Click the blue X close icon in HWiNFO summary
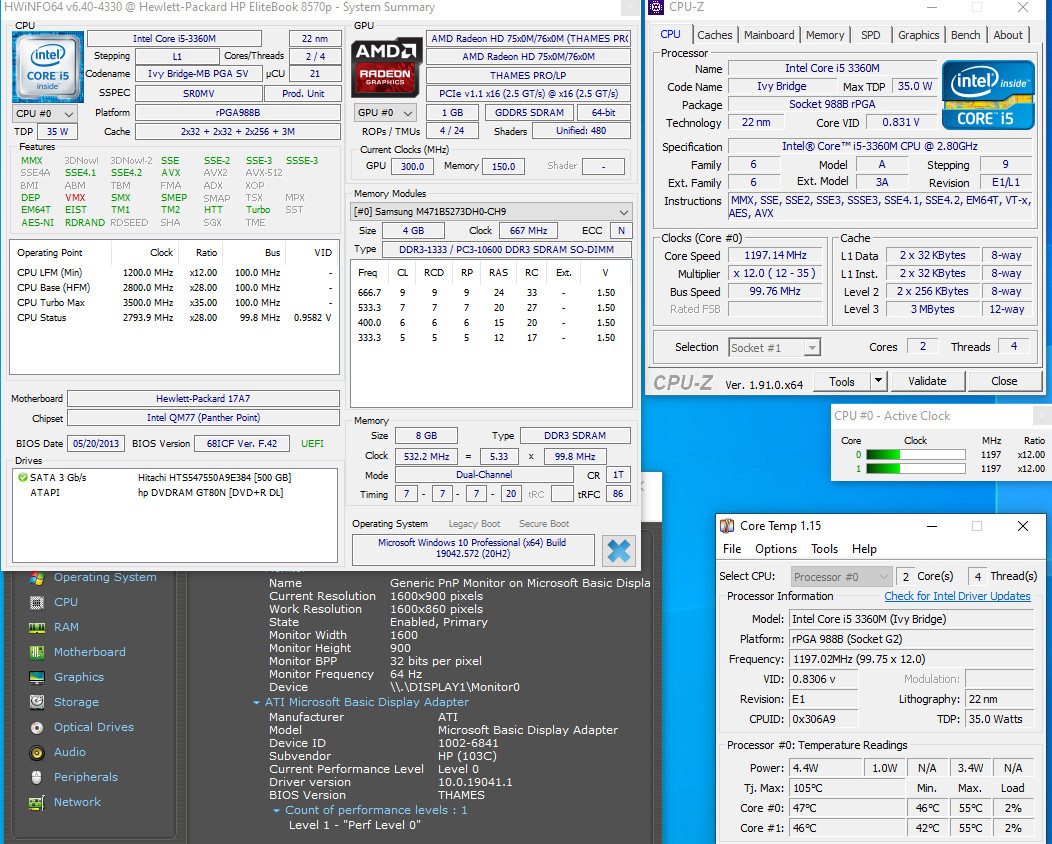Screen dimensions: 1052x844 [619, 550]
